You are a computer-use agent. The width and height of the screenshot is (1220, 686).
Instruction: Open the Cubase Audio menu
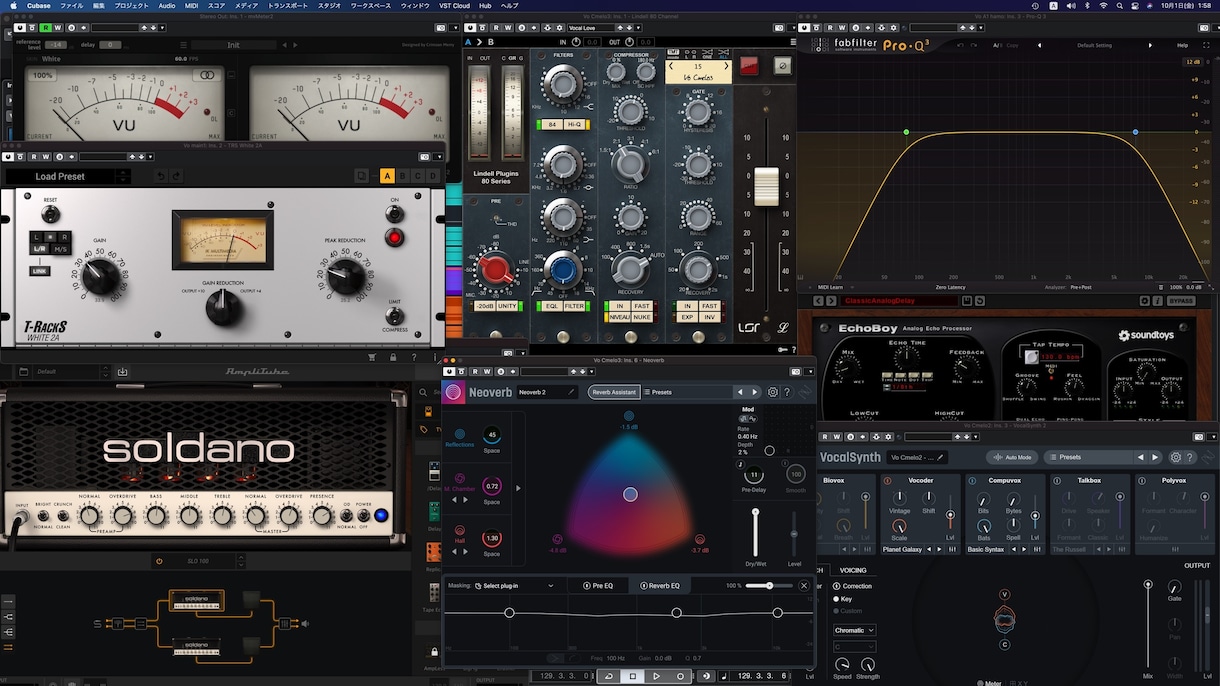(167, 5)
